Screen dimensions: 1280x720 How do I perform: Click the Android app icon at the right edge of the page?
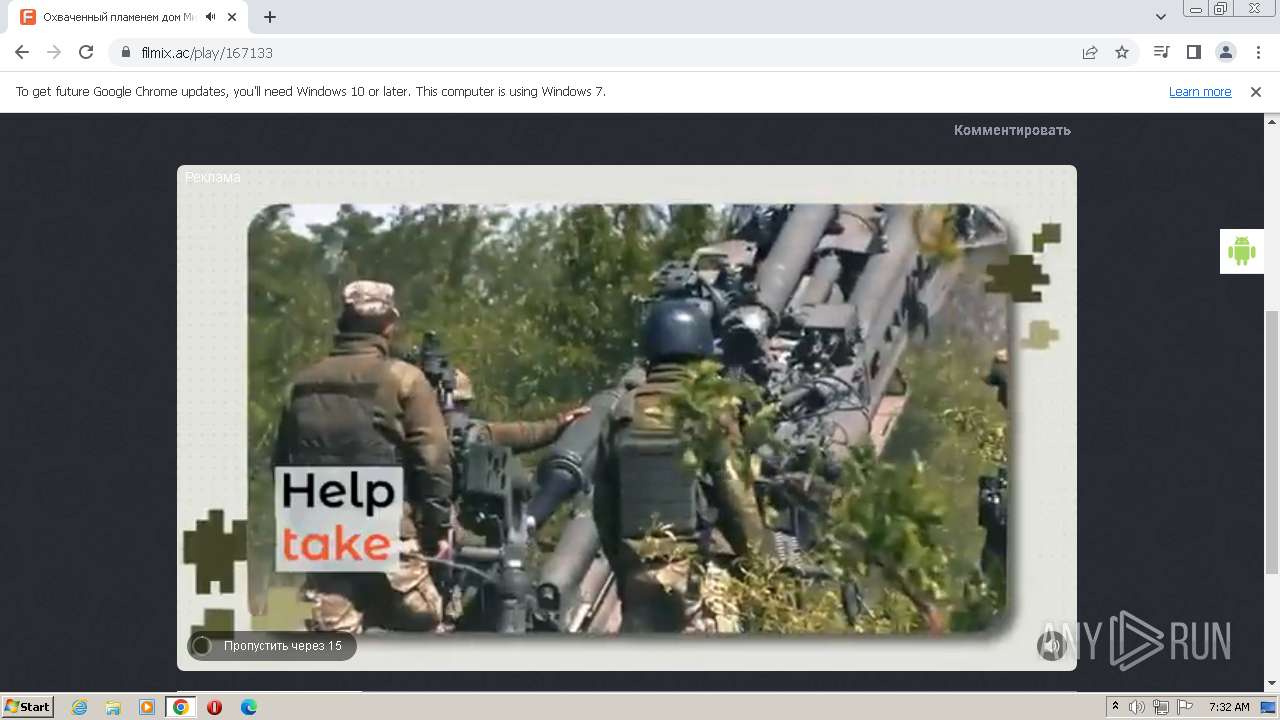coord(1242,251)
